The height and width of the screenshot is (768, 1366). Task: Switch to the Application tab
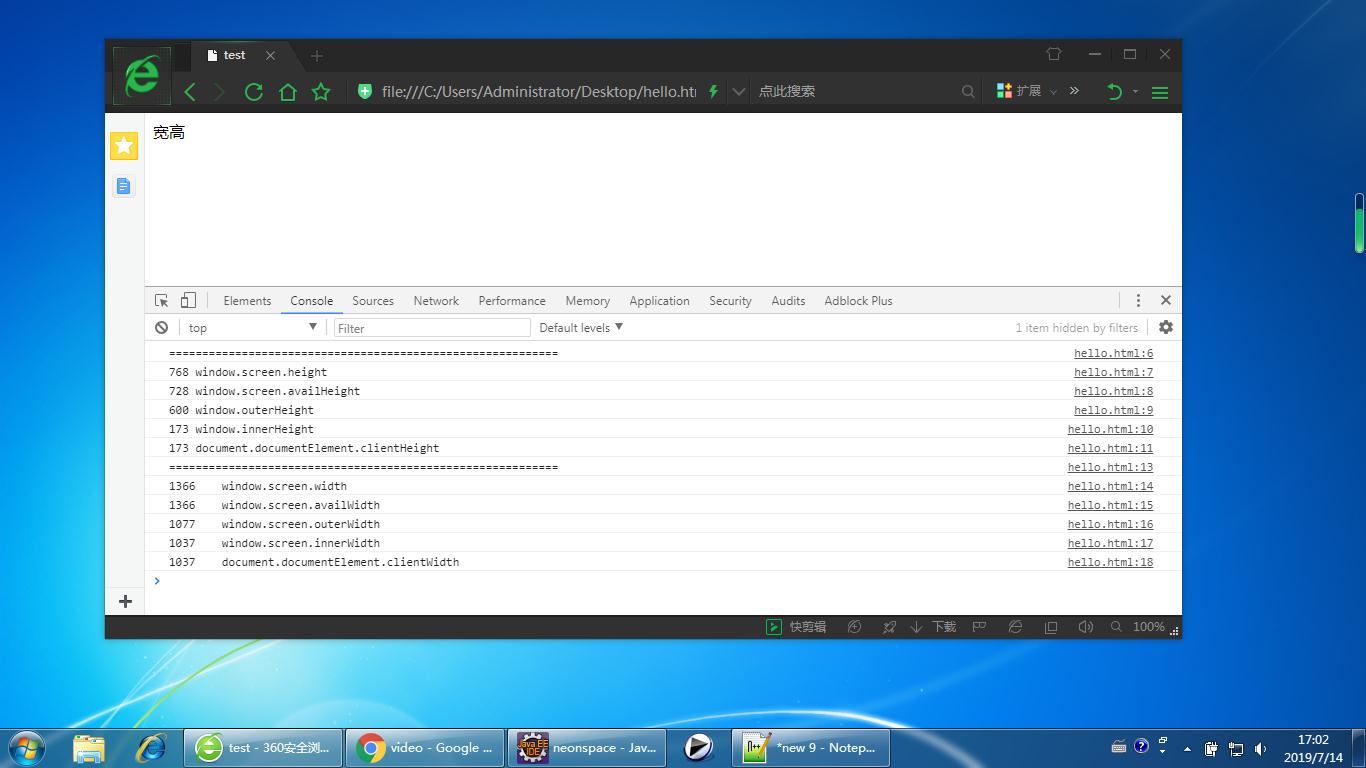[x=659, y=301]
